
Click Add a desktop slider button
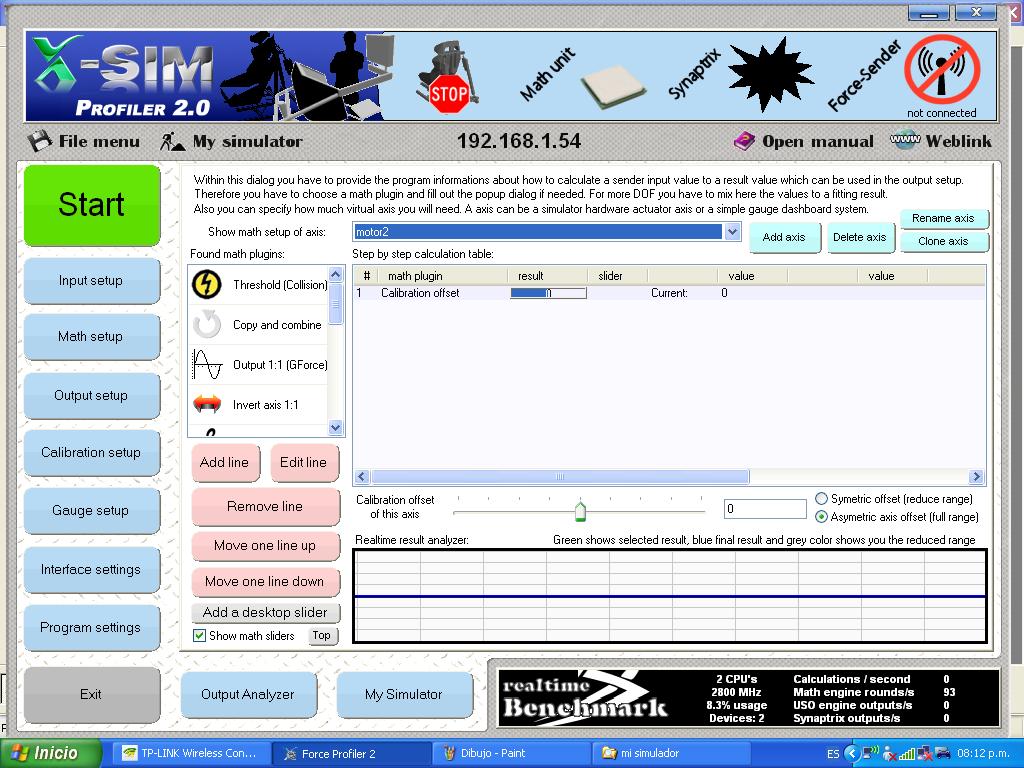[266, 613]
